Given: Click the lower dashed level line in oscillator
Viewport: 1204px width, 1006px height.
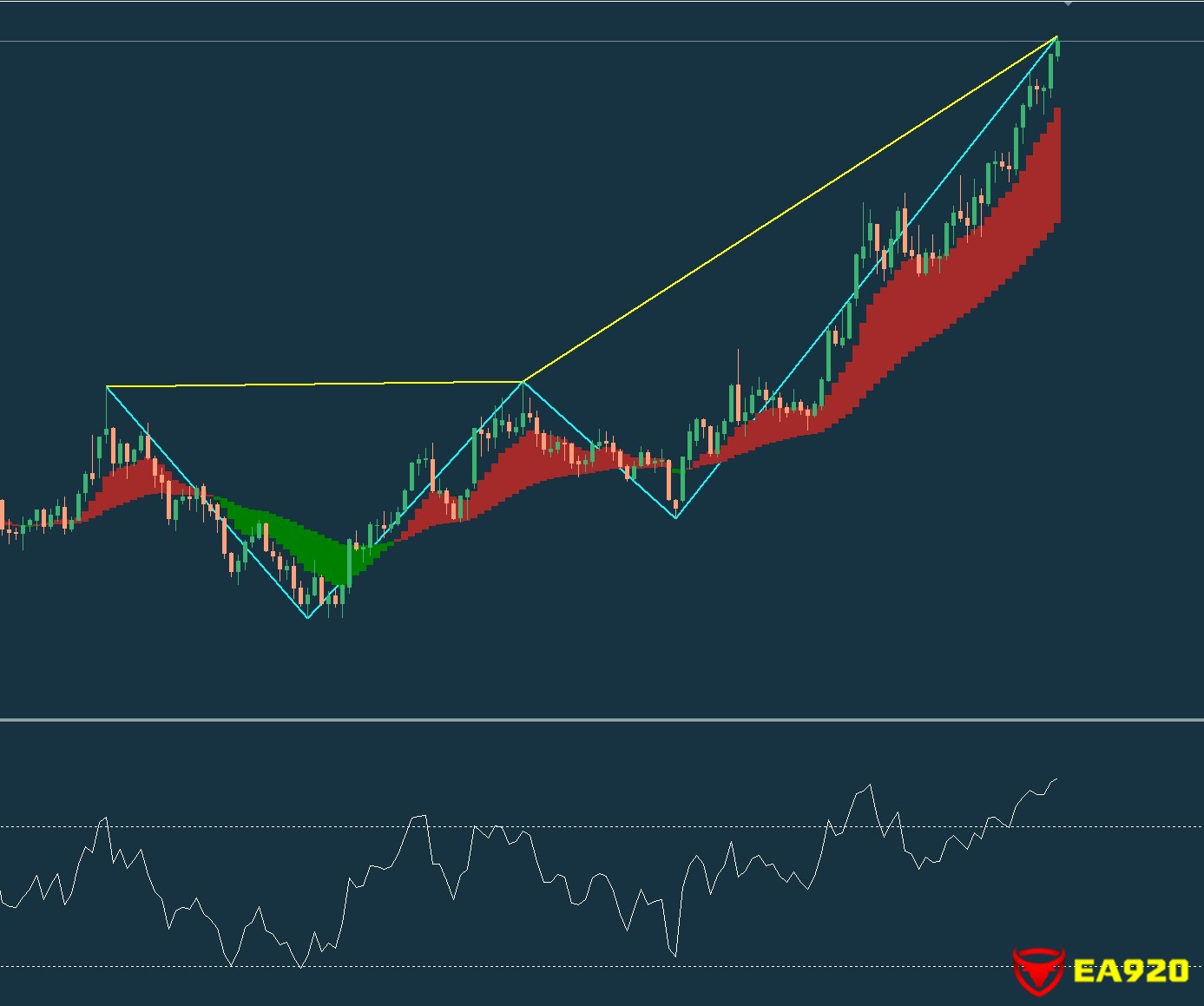Looking at the screenshot, I should (x=608, y=966).
